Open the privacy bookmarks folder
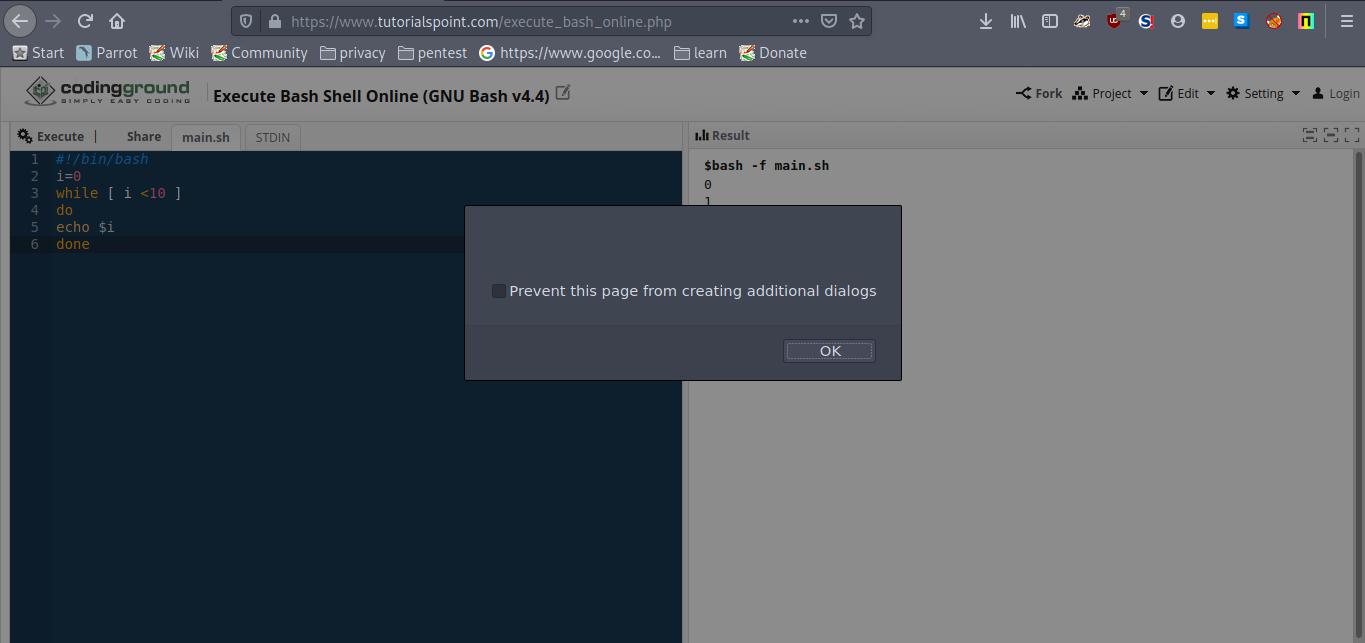Screen dimensions: 1365x643 click(352, 53)
